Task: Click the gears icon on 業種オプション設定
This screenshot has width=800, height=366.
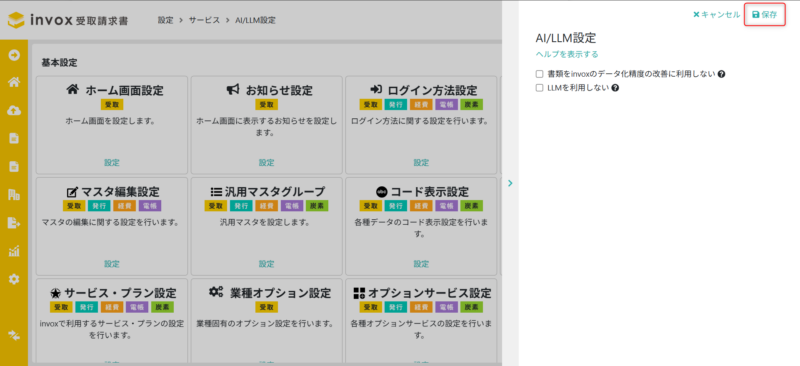Action: pos(216,292)
